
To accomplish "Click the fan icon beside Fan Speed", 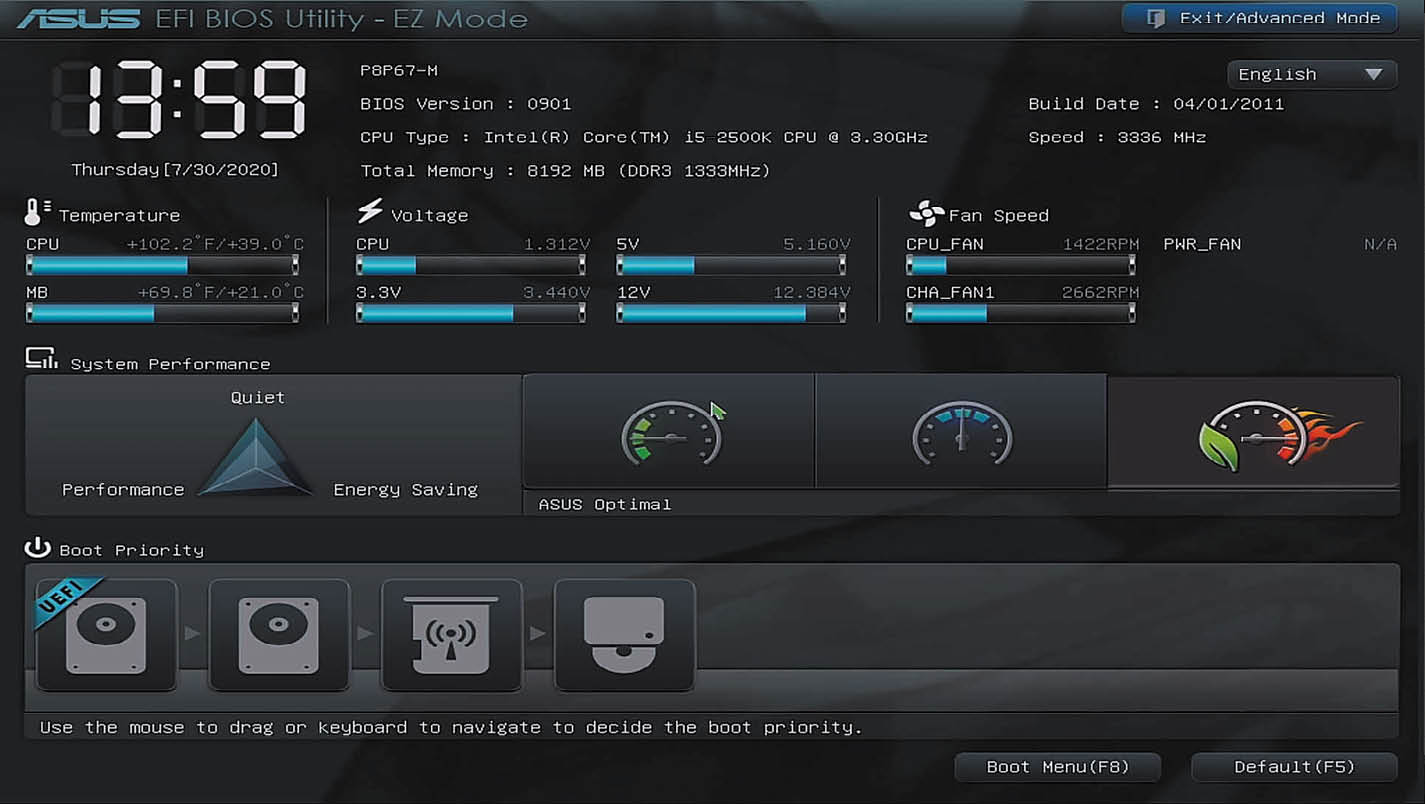I will click(925, 213).
